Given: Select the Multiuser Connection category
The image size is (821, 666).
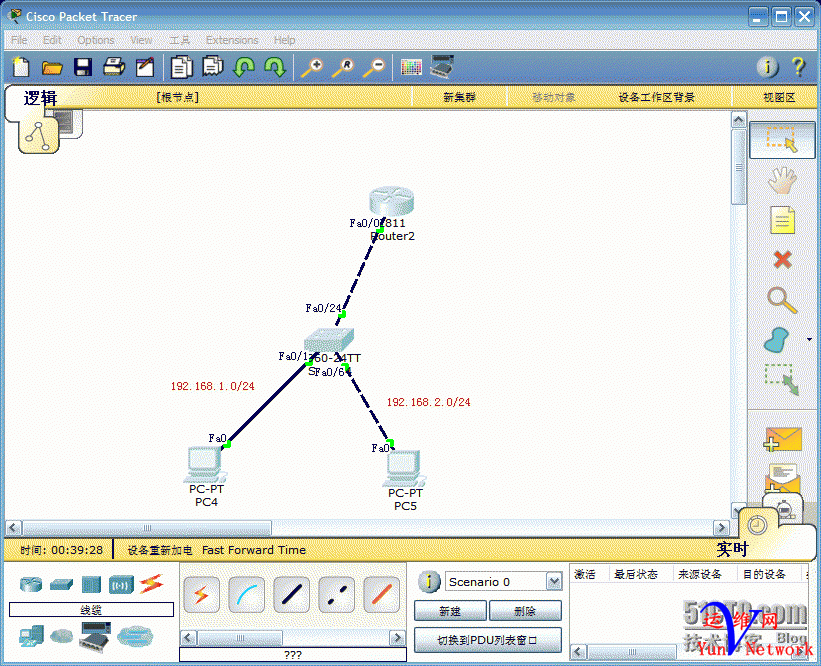Looking at the screenshot, I should (x=135, y=636).
